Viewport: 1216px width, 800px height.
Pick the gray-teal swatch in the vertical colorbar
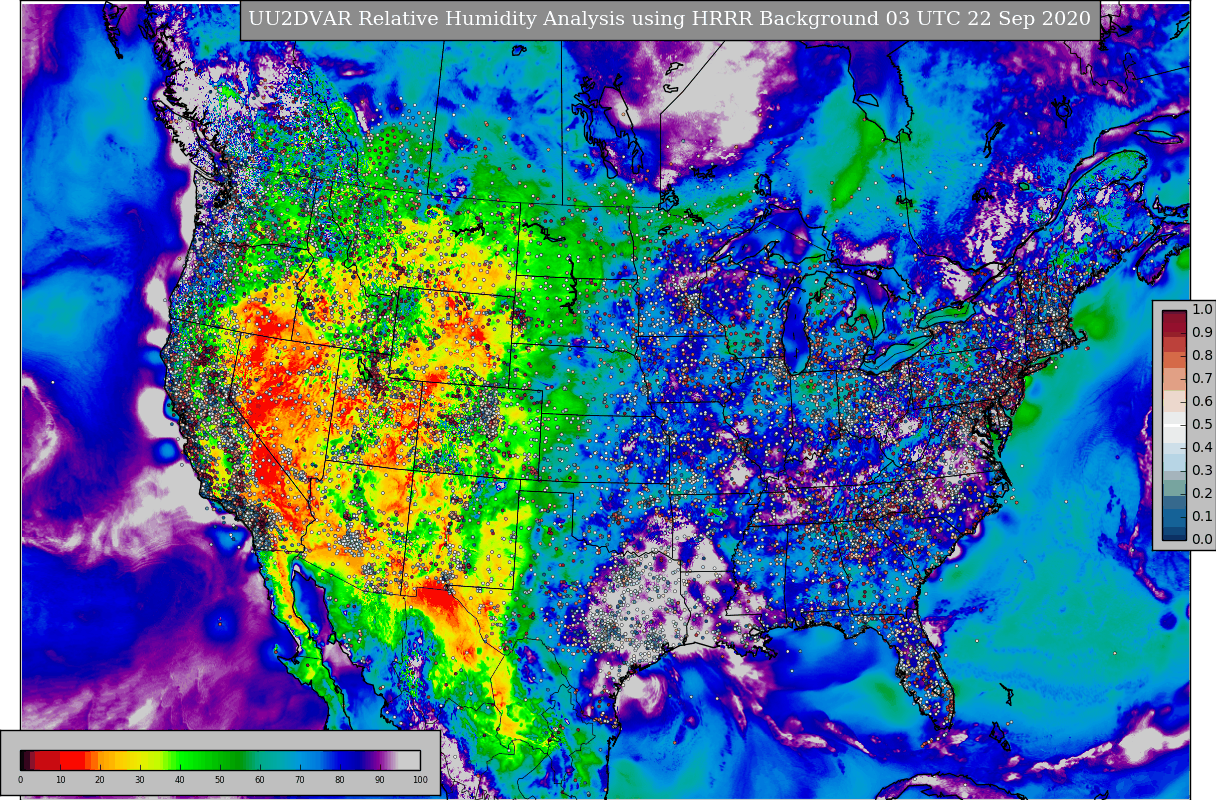tap(1174, 487)
